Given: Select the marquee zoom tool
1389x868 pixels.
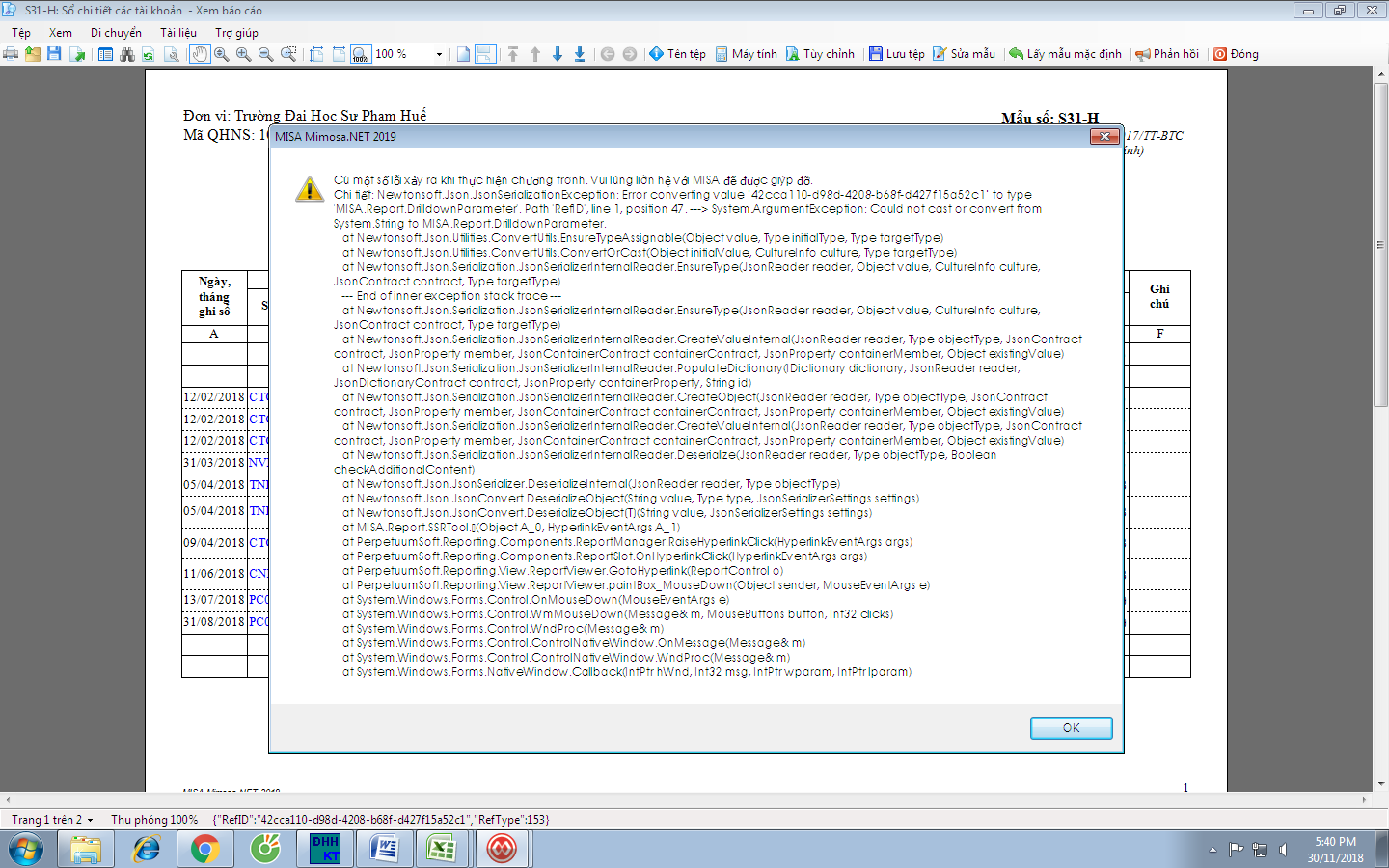Looking at the screenshot, I should 288,54.
